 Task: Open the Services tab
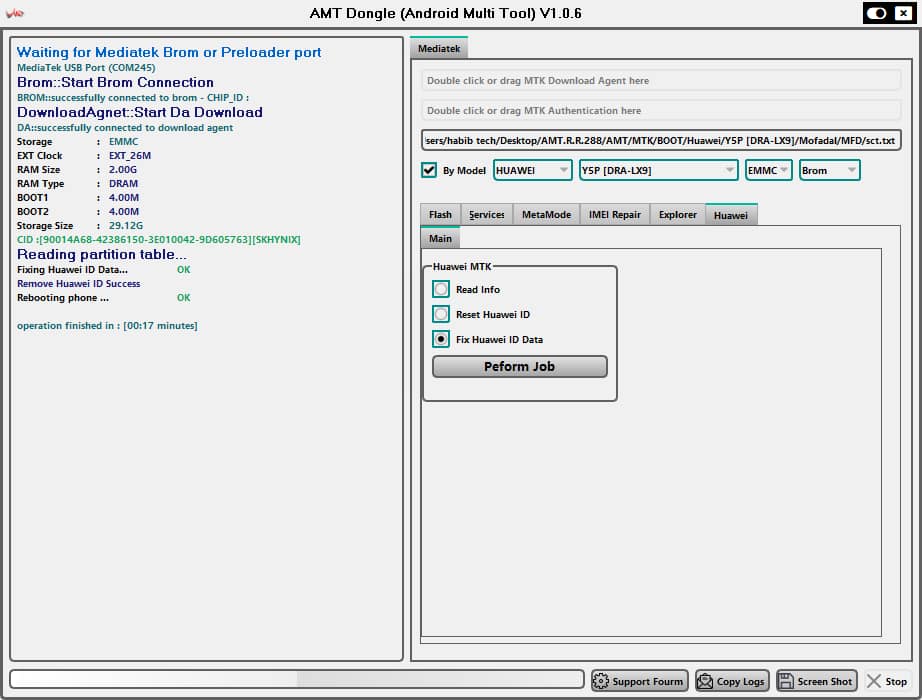tap(486, 215)
